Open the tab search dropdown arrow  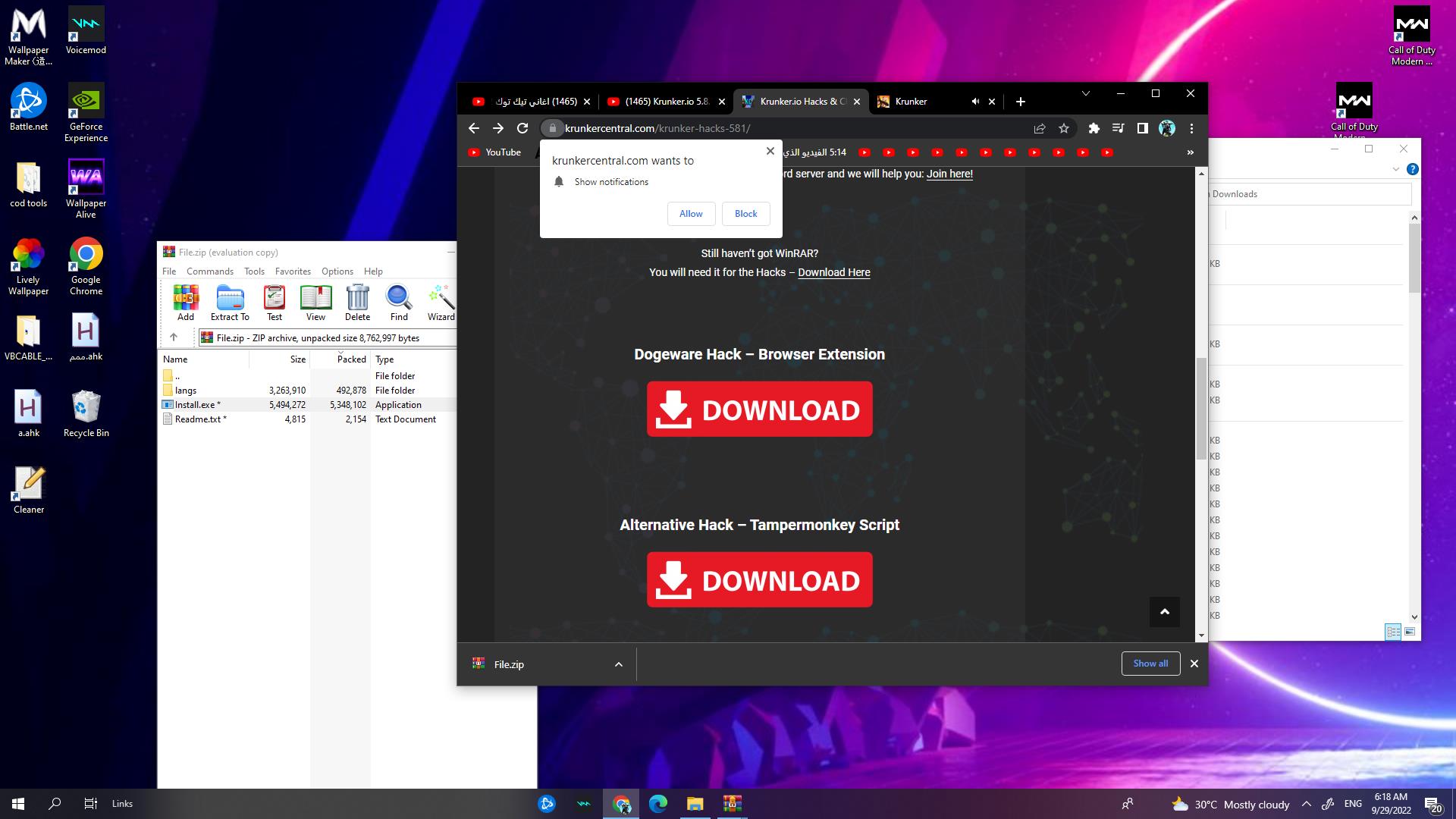[x=1085, y=94]
